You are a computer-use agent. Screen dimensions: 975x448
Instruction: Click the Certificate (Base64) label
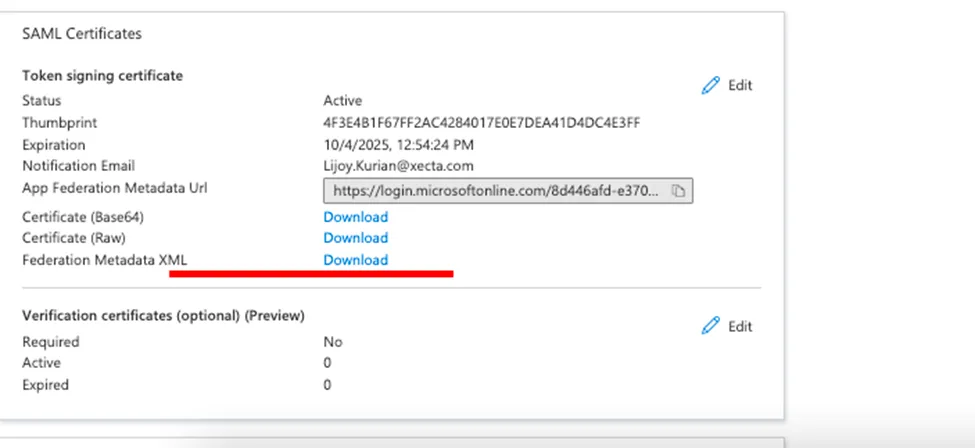[83, 217]
